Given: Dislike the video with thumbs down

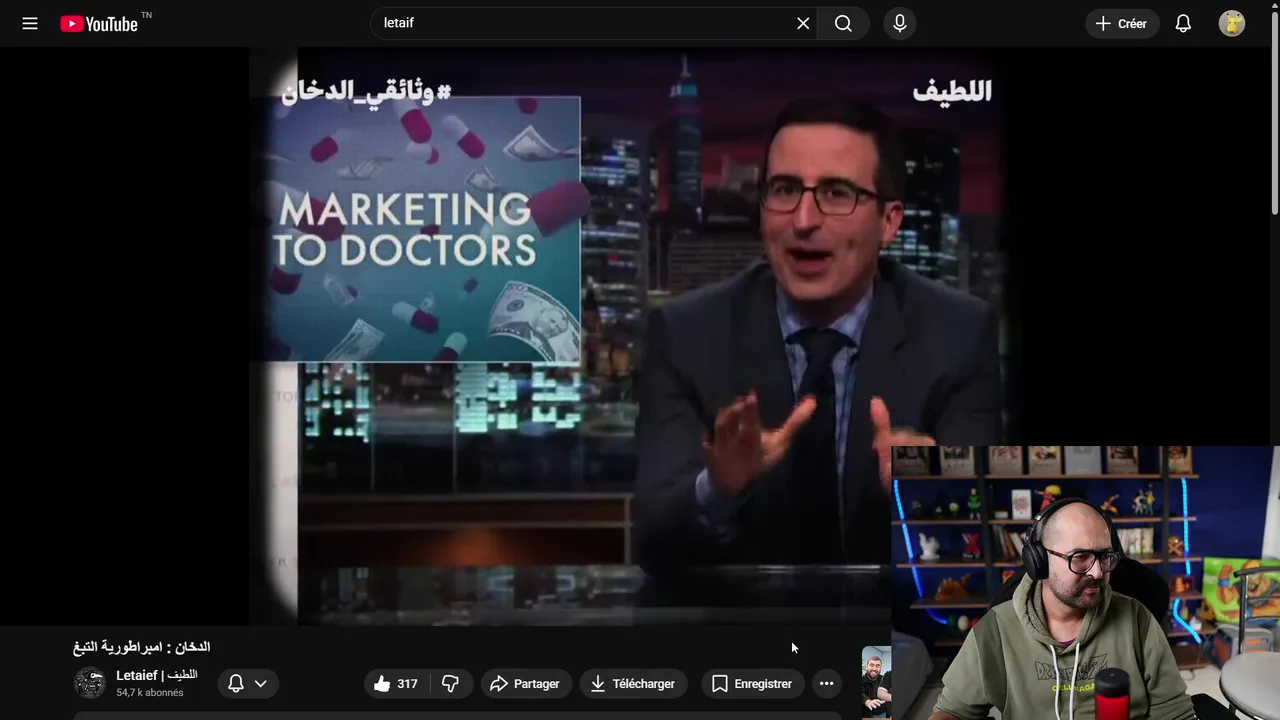Looking at the screenshot, I should pyautogui.click(x=451, y=684).
